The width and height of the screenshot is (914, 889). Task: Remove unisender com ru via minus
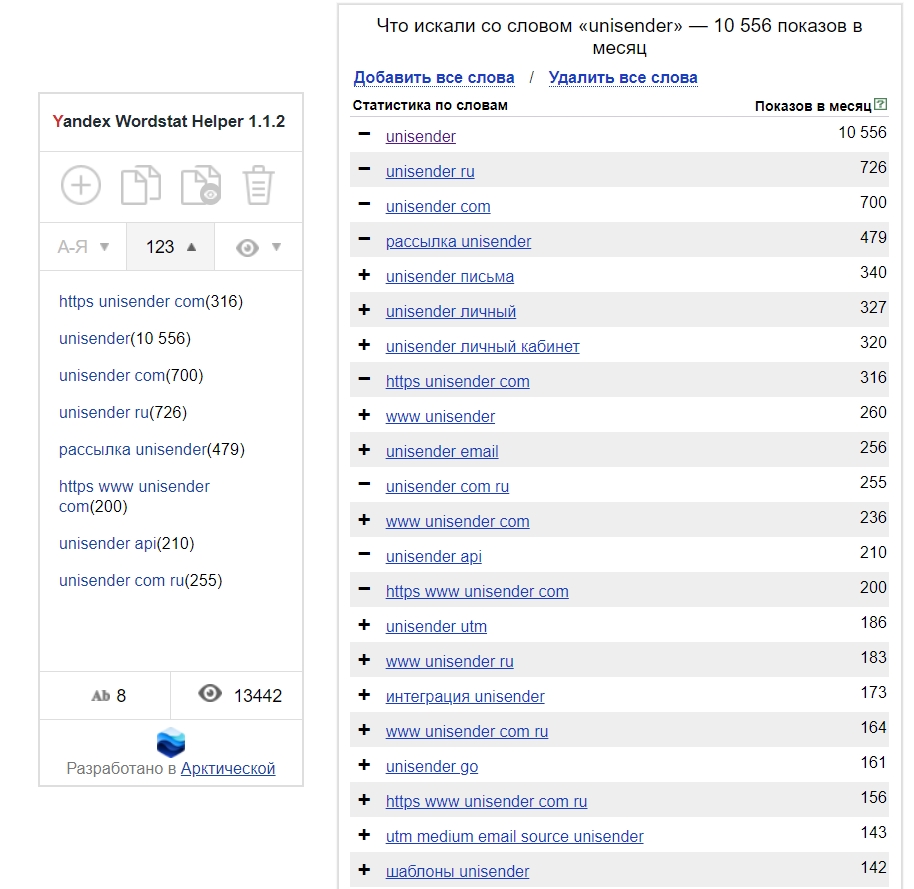364,484
